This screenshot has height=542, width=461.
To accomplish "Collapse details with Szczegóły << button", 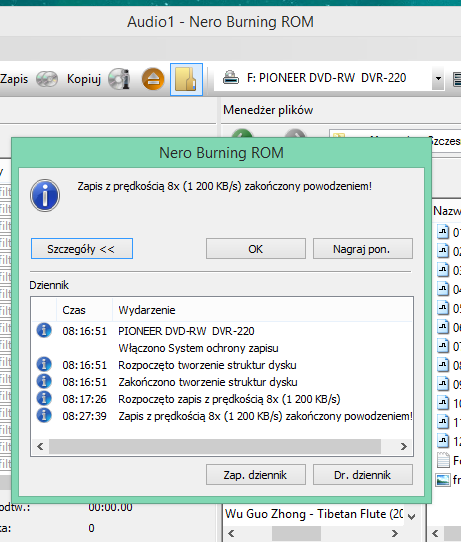I will pos(82,249).
